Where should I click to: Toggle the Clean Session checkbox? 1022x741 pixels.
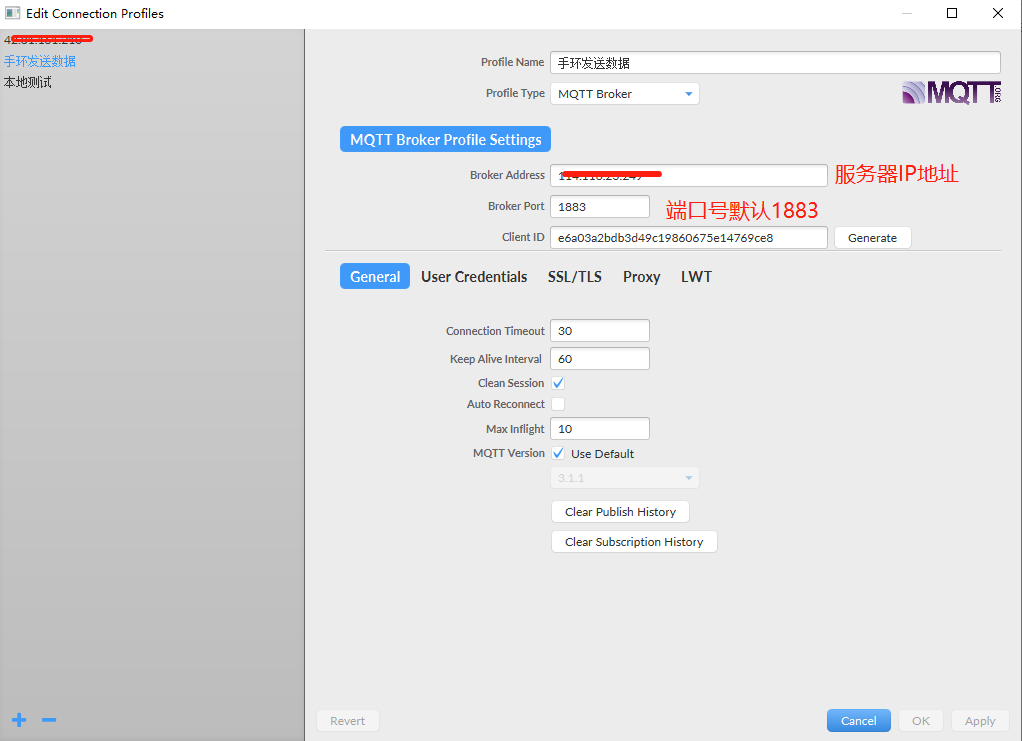(x=558, y=382)
